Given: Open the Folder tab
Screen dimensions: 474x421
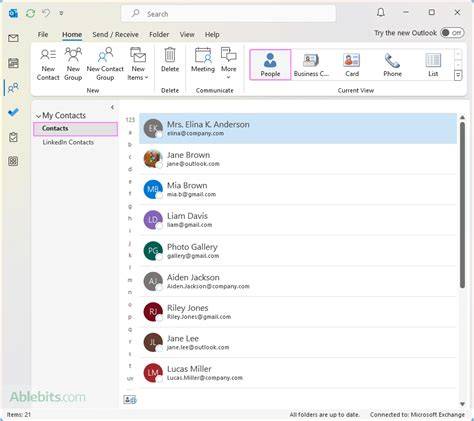Looking at the screenshot, I should tap(159, 34).
